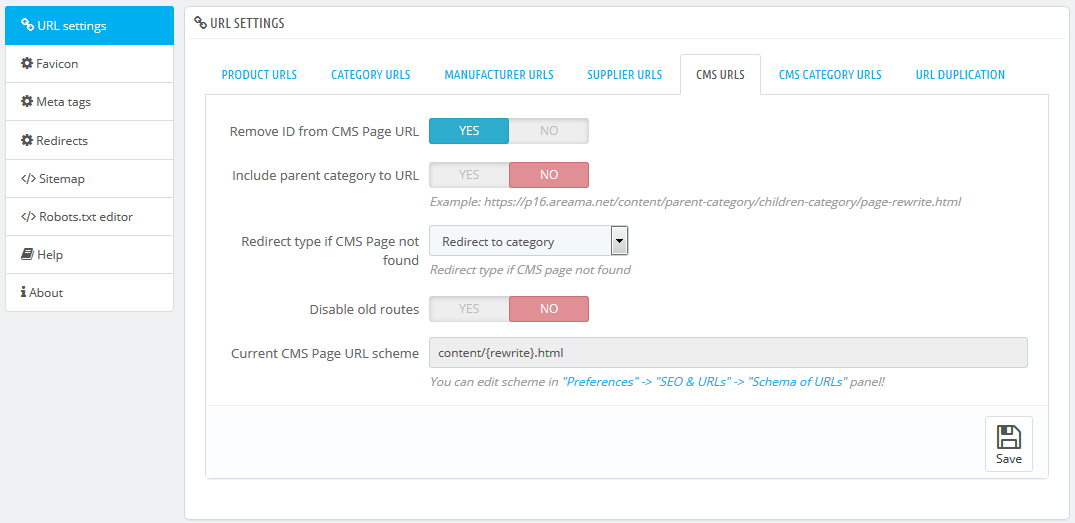1075x523 pixels.
Task: Go to the Supplier URLs tab
Action: [624, 75]
